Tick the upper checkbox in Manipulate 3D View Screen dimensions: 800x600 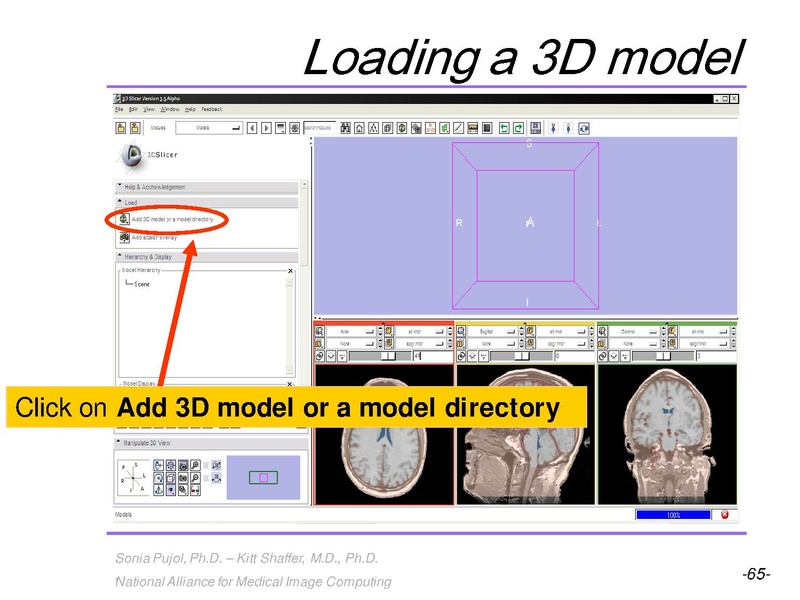tap(206, 465)
